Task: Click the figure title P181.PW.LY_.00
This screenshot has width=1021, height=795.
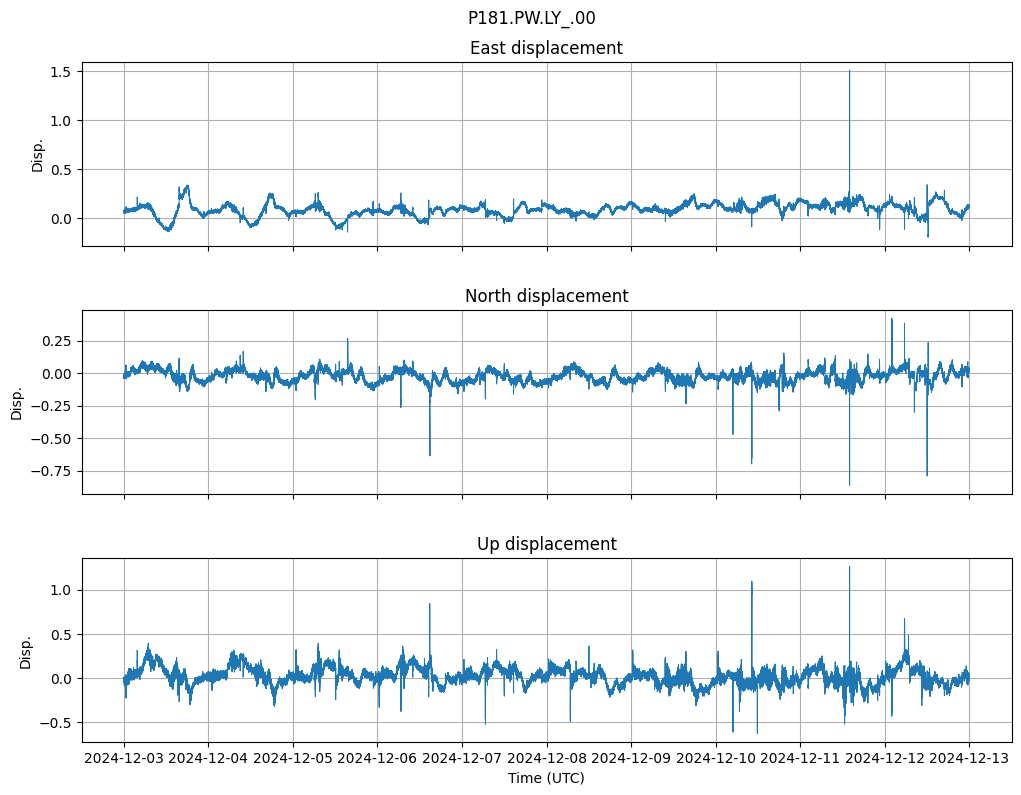Action: coord(531,18)
